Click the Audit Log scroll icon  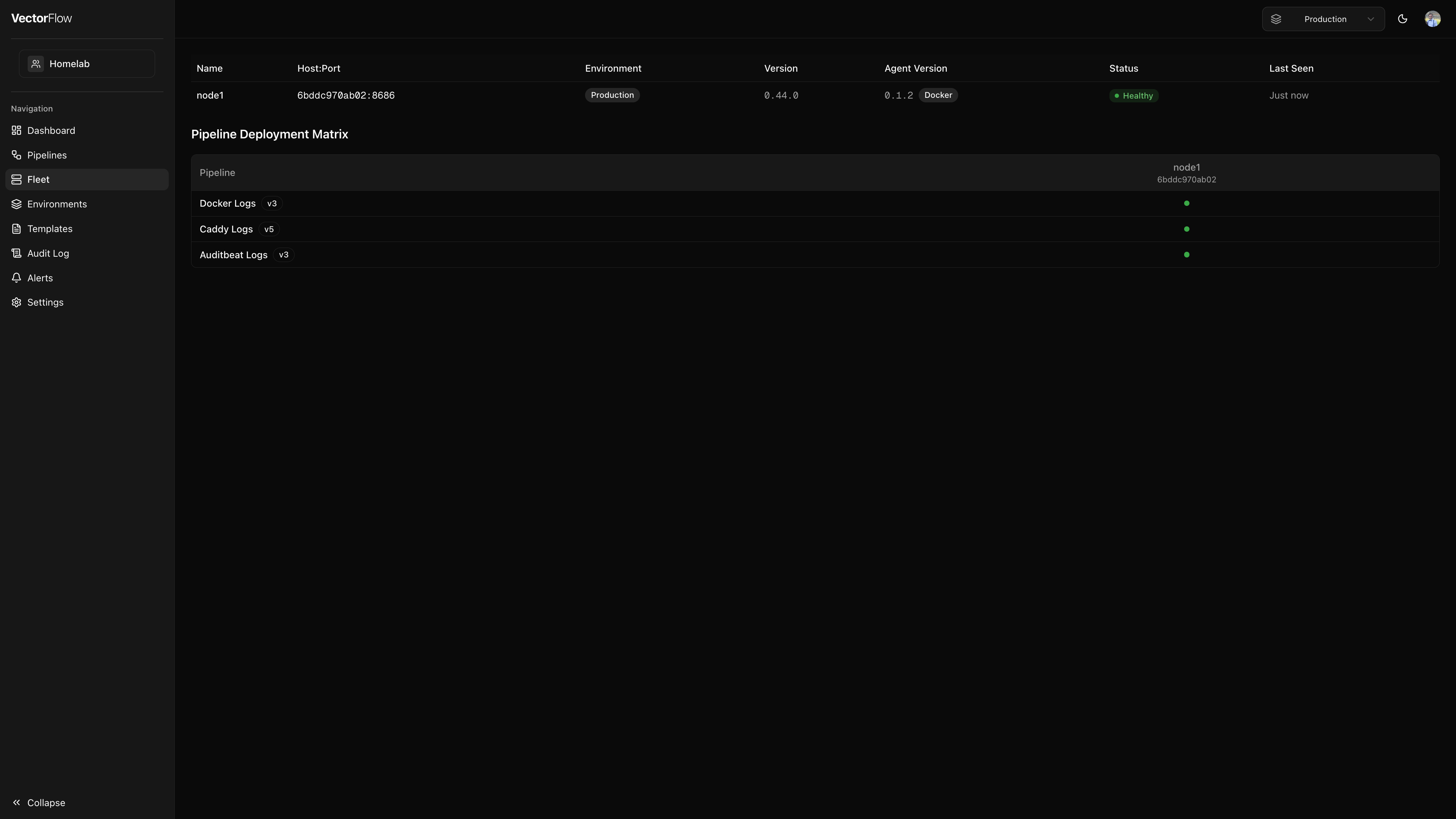point(16,253)
